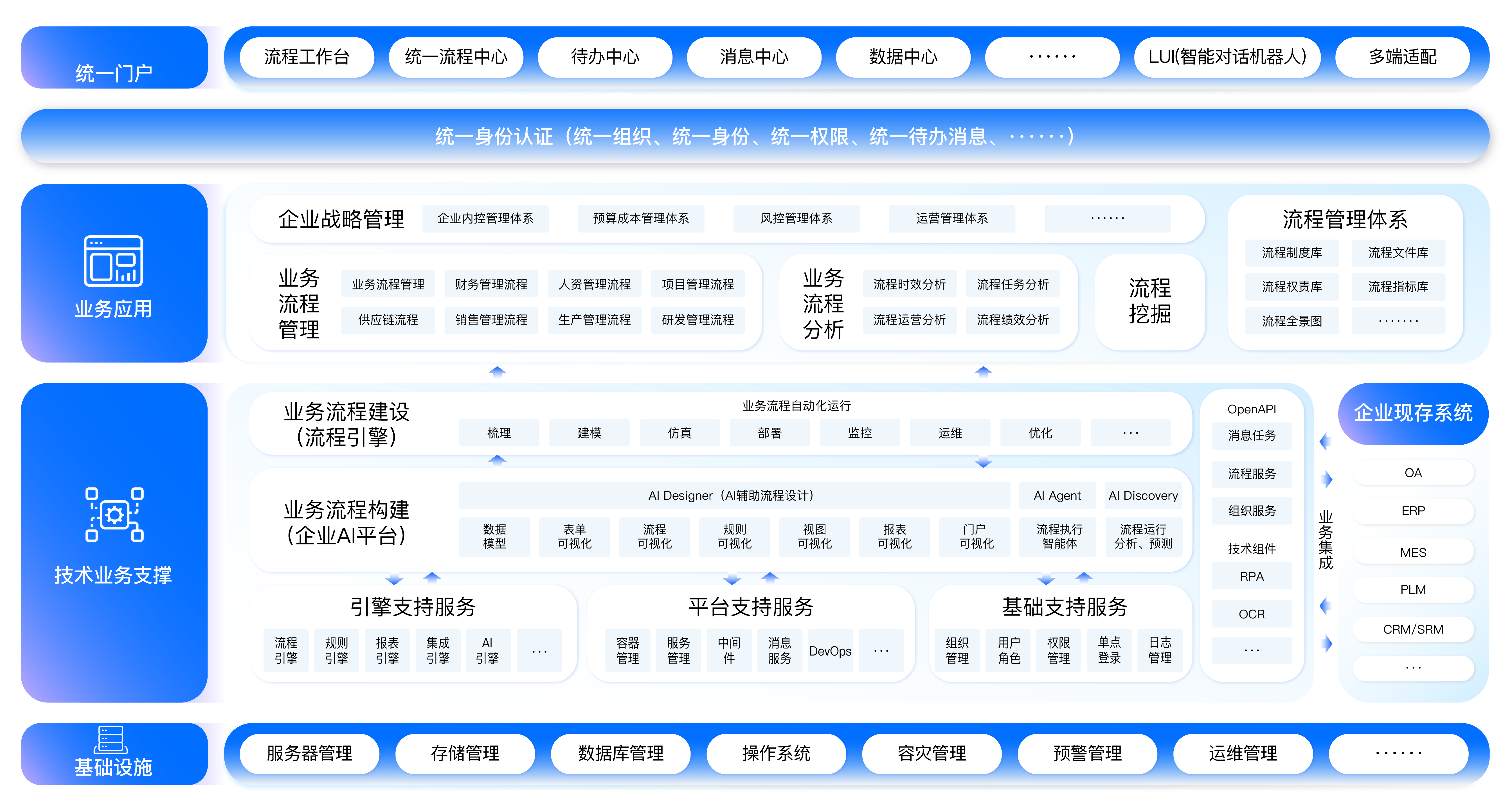The width and height of the screenshot is (1512, 804).
Task: Click 销售管理流程 cell
Action: tap(491, 320)
